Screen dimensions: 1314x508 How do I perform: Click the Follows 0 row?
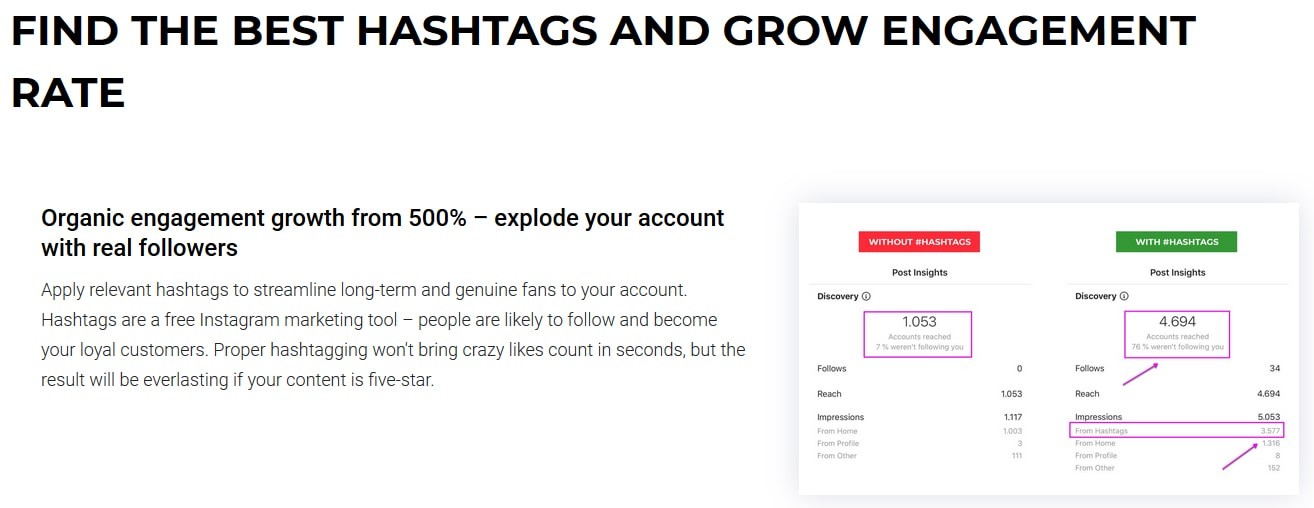919,369
